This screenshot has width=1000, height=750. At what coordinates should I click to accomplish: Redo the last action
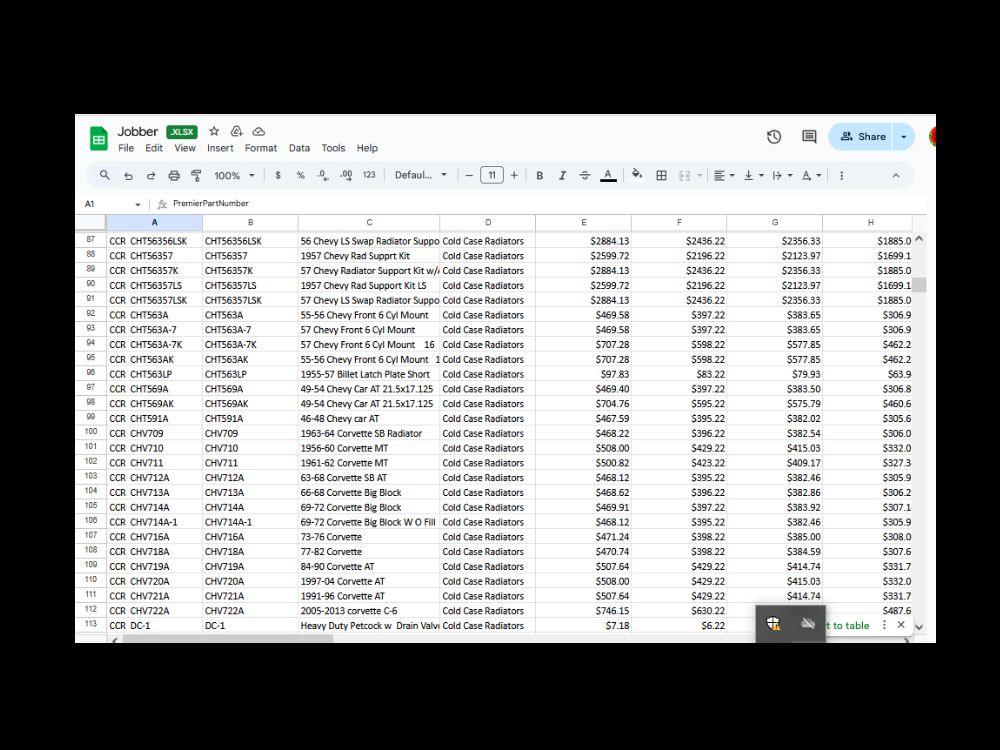coord(151,175)
